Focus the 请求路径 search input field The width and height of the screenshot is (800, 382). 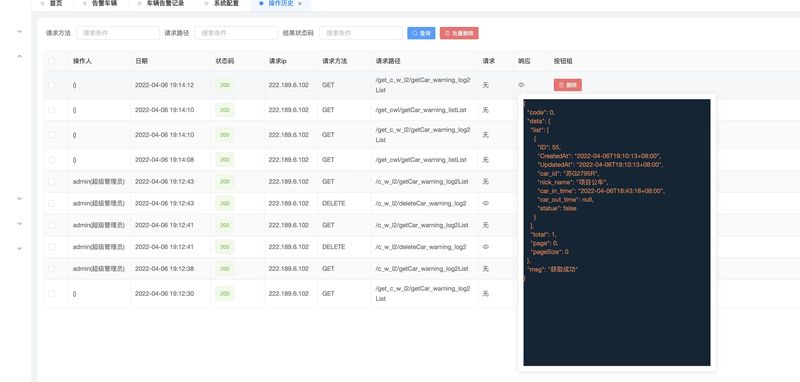(x=236, y=33)
